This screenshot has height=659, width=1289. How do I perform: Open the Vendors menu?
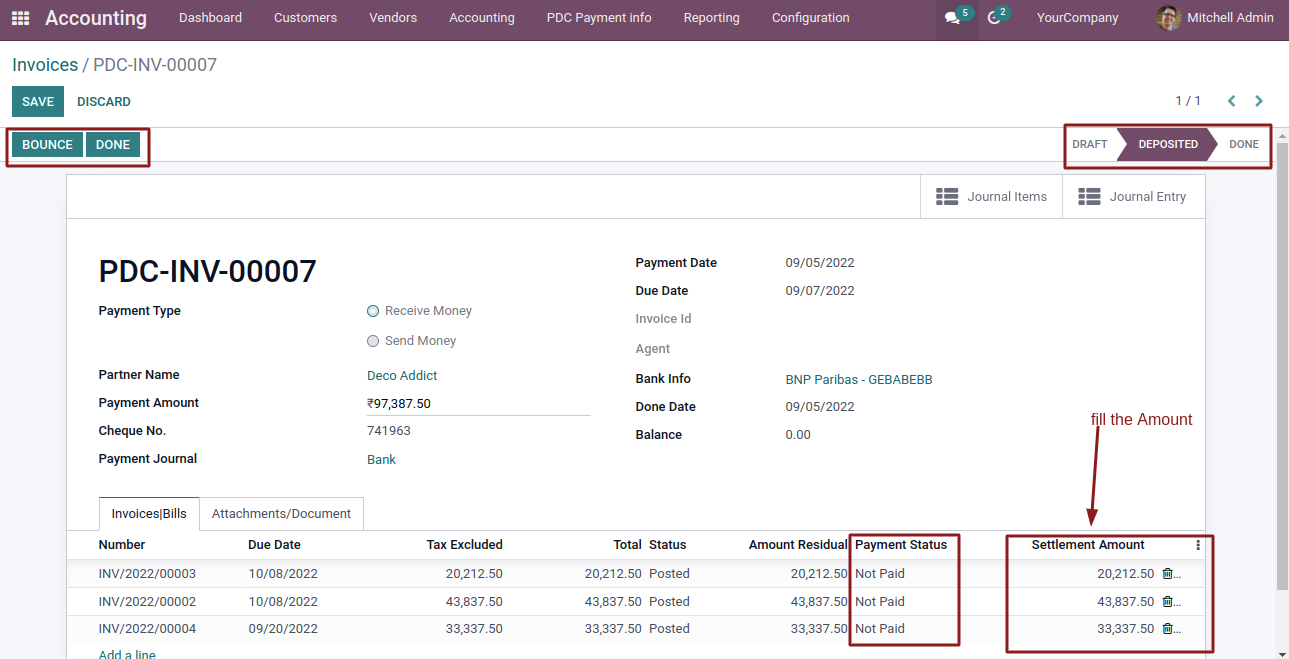tap(393, 18)
